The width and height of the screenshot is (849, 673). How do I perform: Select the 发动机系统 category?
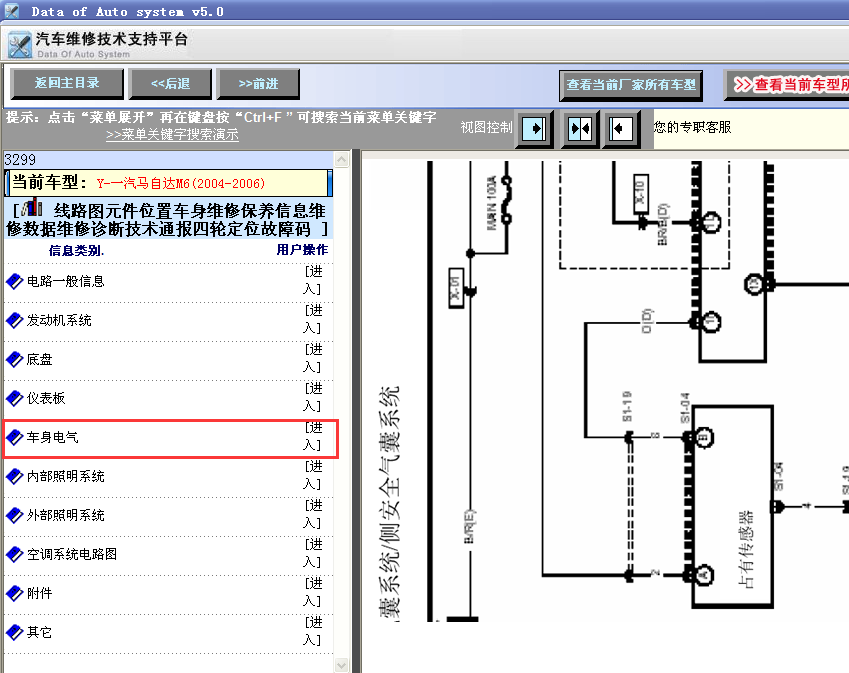coord(59,321)
